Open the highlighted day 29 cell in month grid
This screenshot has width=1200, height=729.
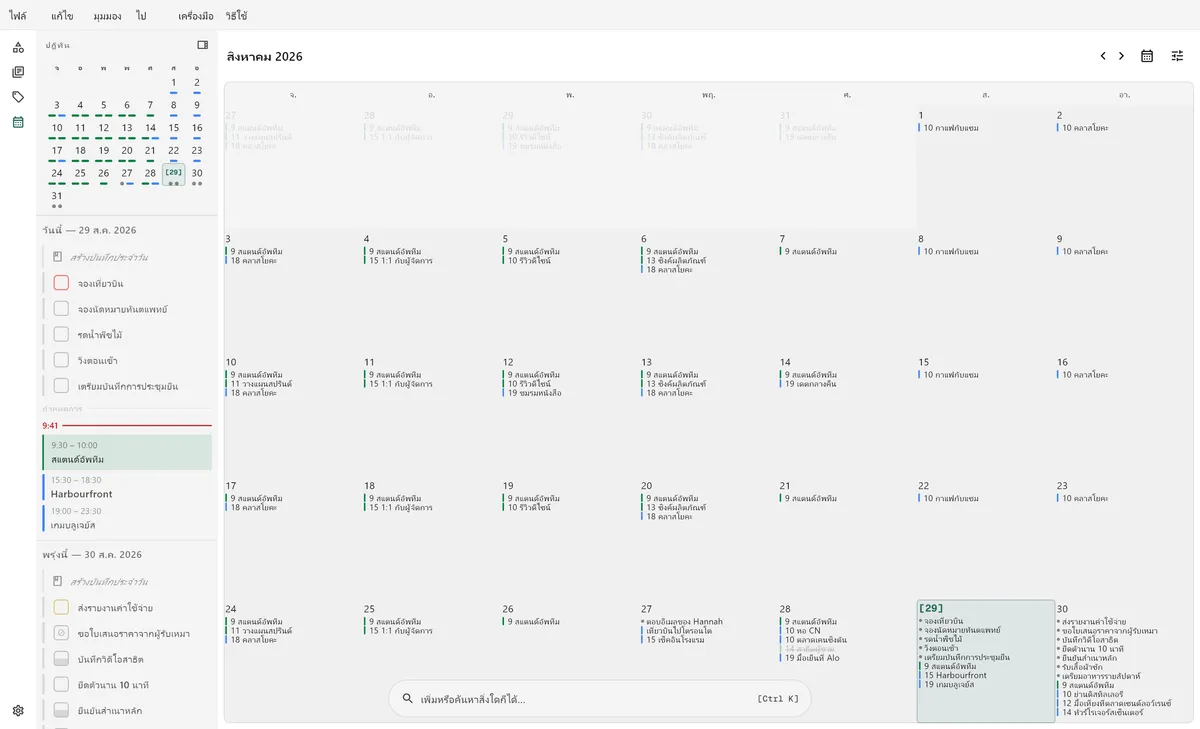(986, 661)
